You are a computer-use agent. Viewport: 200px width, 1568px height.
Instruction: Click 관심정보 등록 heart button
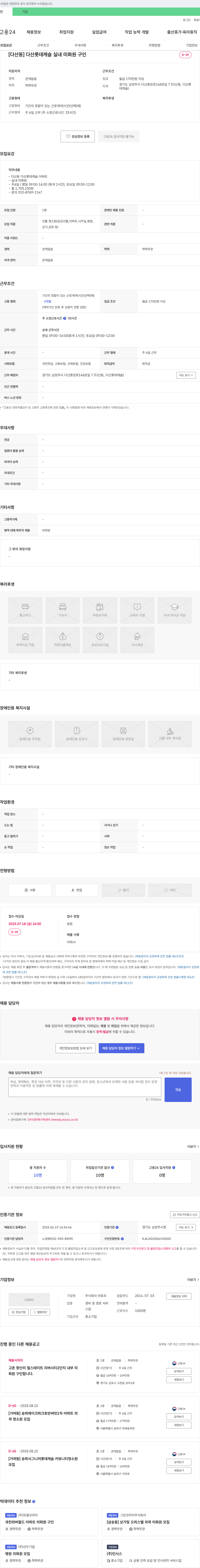78,136
